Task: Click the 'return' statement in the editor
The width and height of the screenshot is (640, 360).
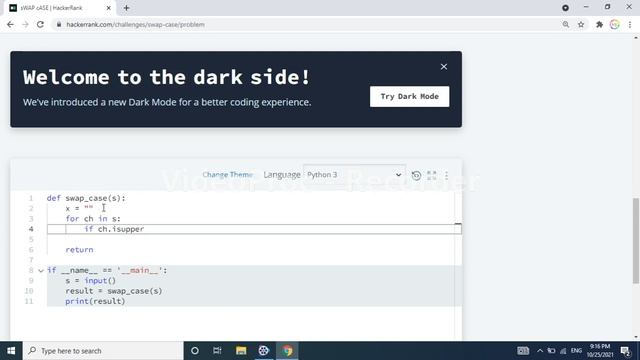Action: point(79,250)
